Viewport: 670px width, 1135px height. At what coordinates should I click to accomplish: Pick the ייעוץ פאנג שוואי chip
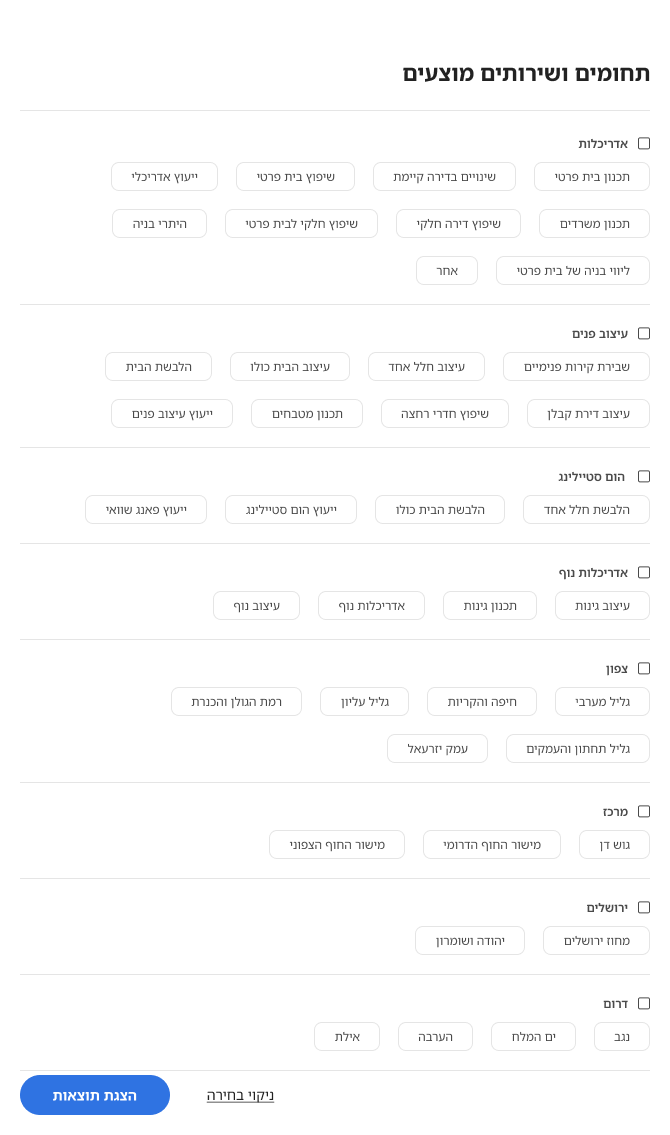[x=146, y=510]
